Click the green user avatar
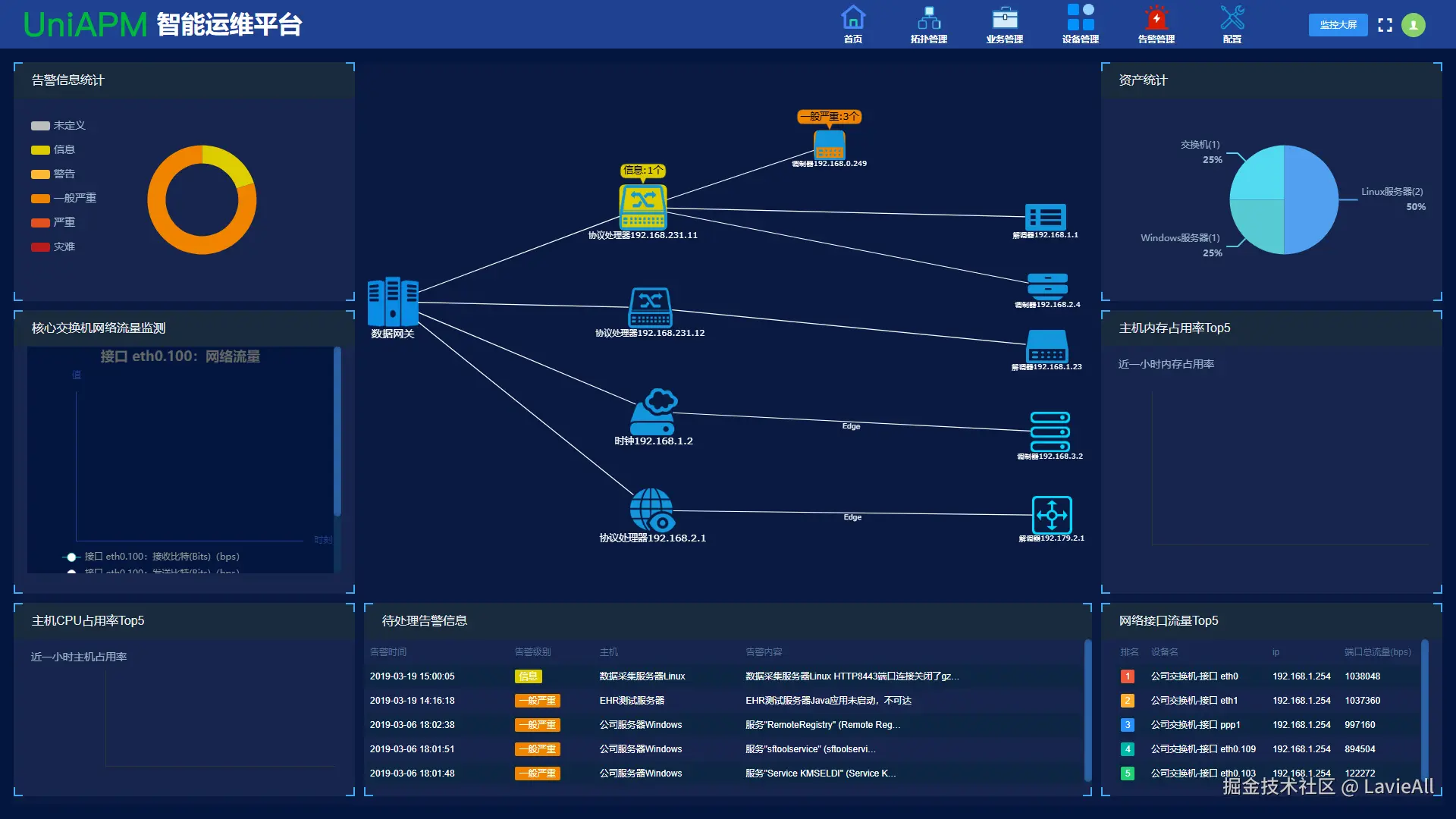1456x819 pixels. pos(1413,25)
